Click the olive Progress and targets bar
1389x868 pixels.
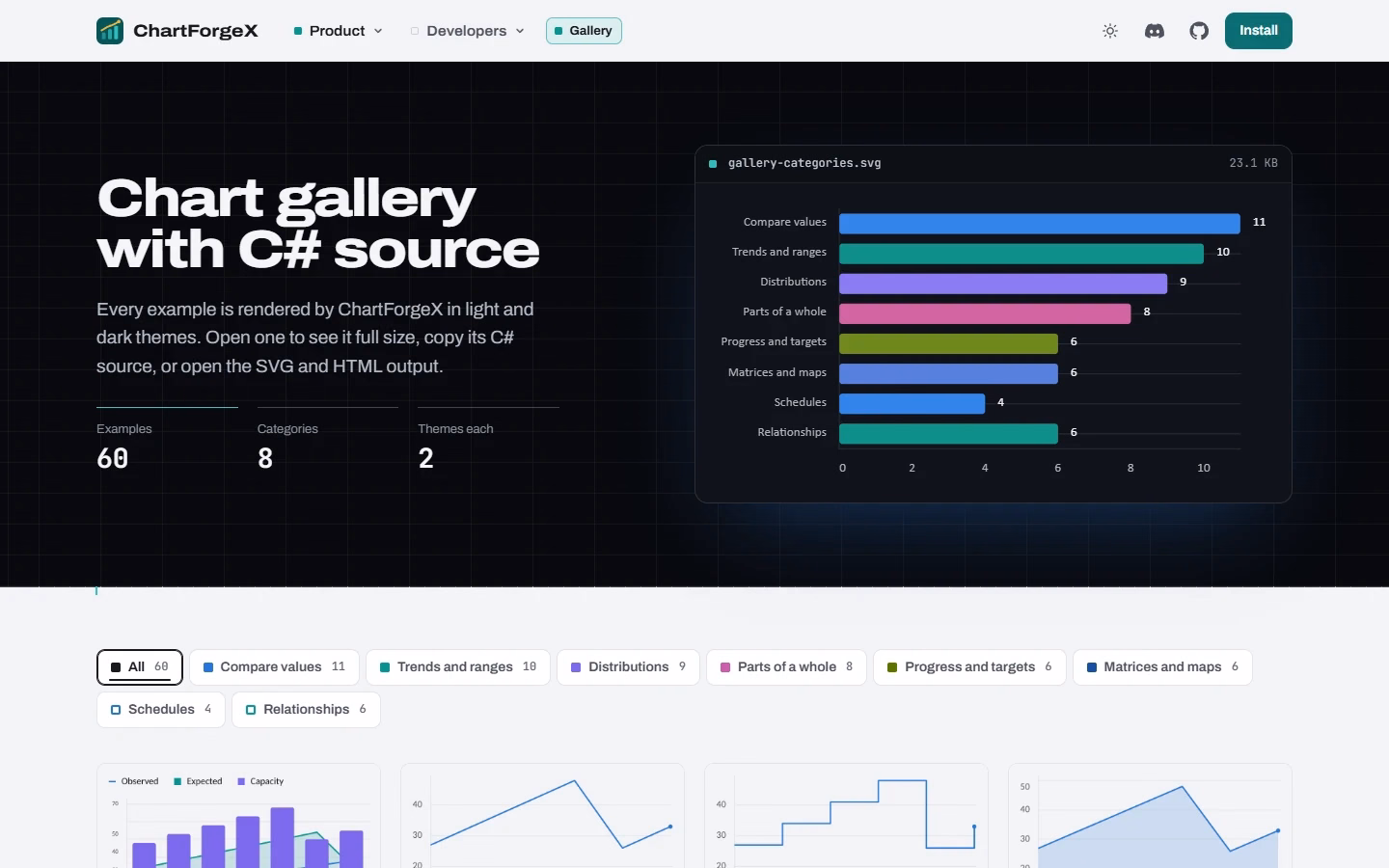click(x=948, y=343)
